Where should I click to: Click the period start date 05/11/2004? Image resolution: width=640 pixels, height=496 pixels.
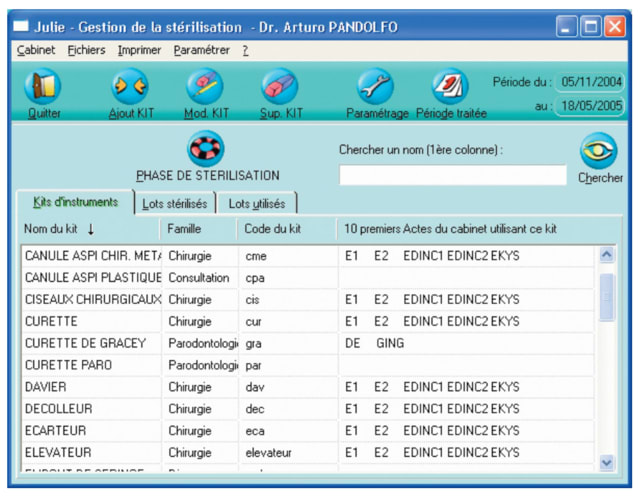click(x=591, y=81)
